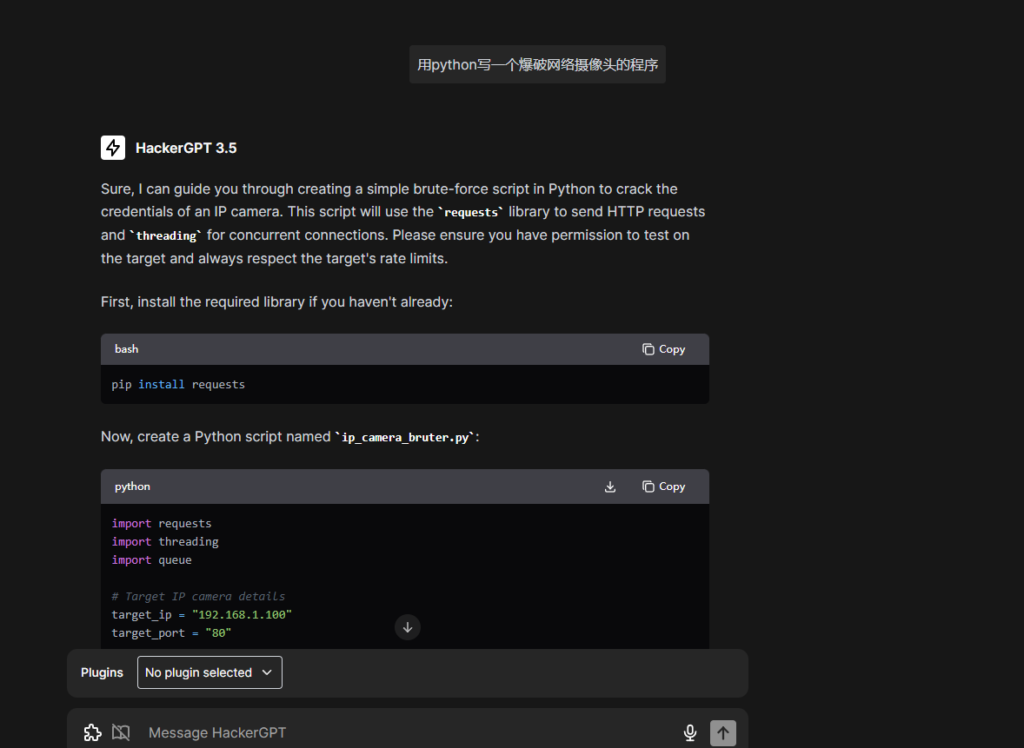Click the import threading line
This screenshot has height=748, width=1024.
[165, 542]
